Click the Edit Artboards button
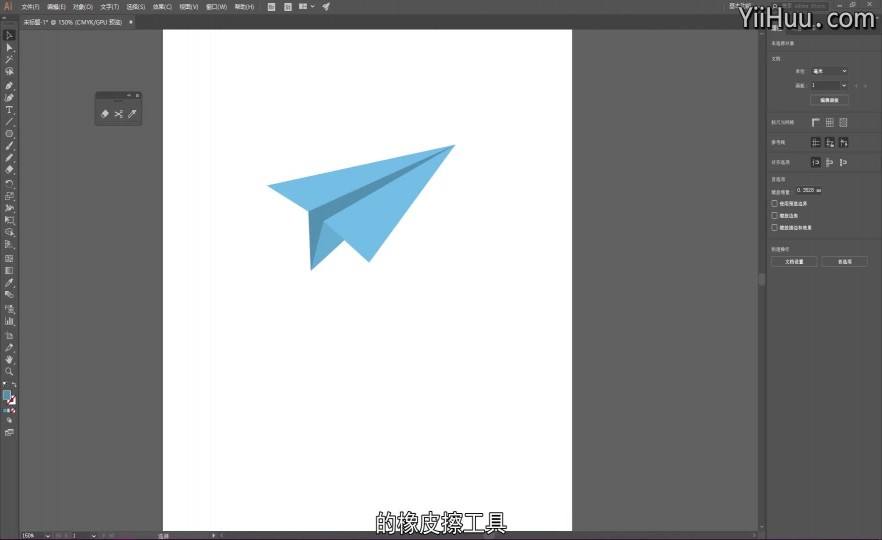 click(x=829, y=100)
